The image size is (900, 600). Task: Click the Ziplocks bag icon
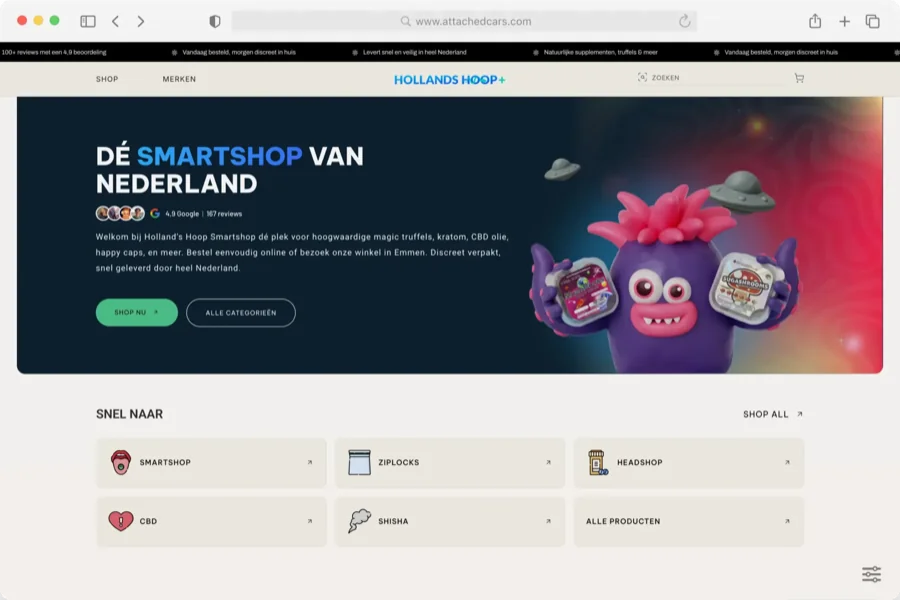(359, 462)
